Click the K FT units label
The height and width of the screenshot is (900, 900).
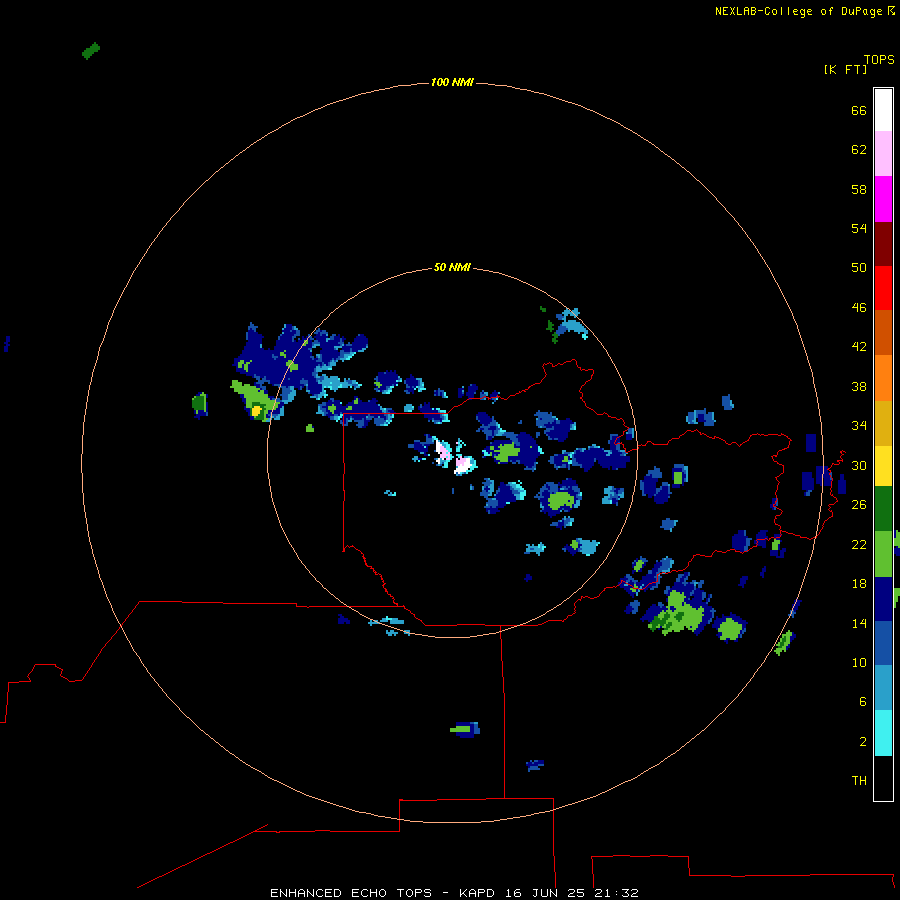tap(846, 70)
